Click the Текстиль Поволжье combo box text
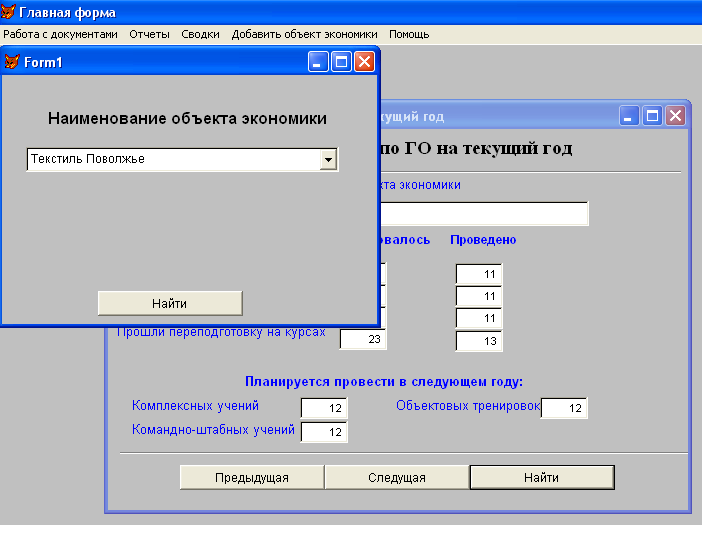Viewport: 702px width, 534px height. (x=172, y=160)
